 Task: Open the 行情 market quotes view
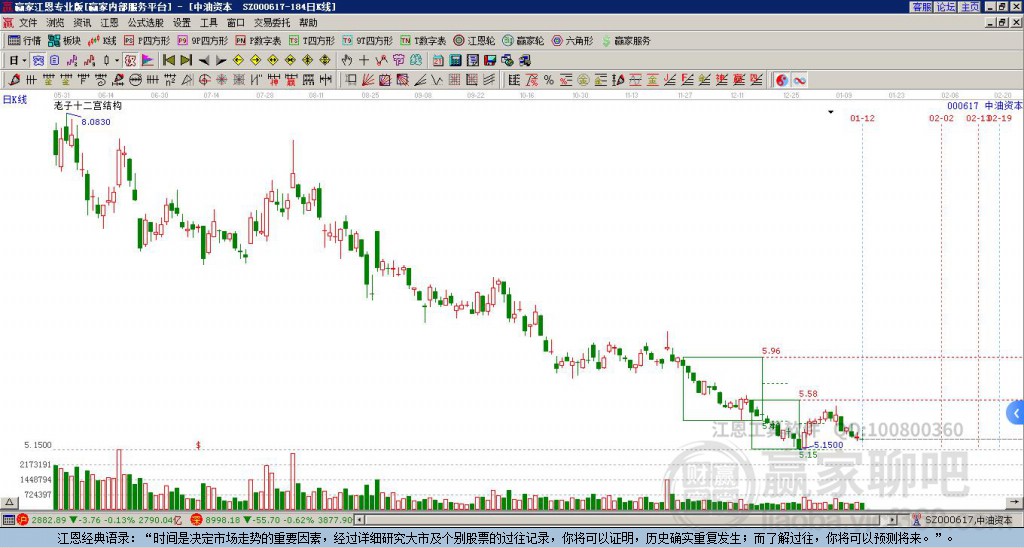[x=24, y=41]
